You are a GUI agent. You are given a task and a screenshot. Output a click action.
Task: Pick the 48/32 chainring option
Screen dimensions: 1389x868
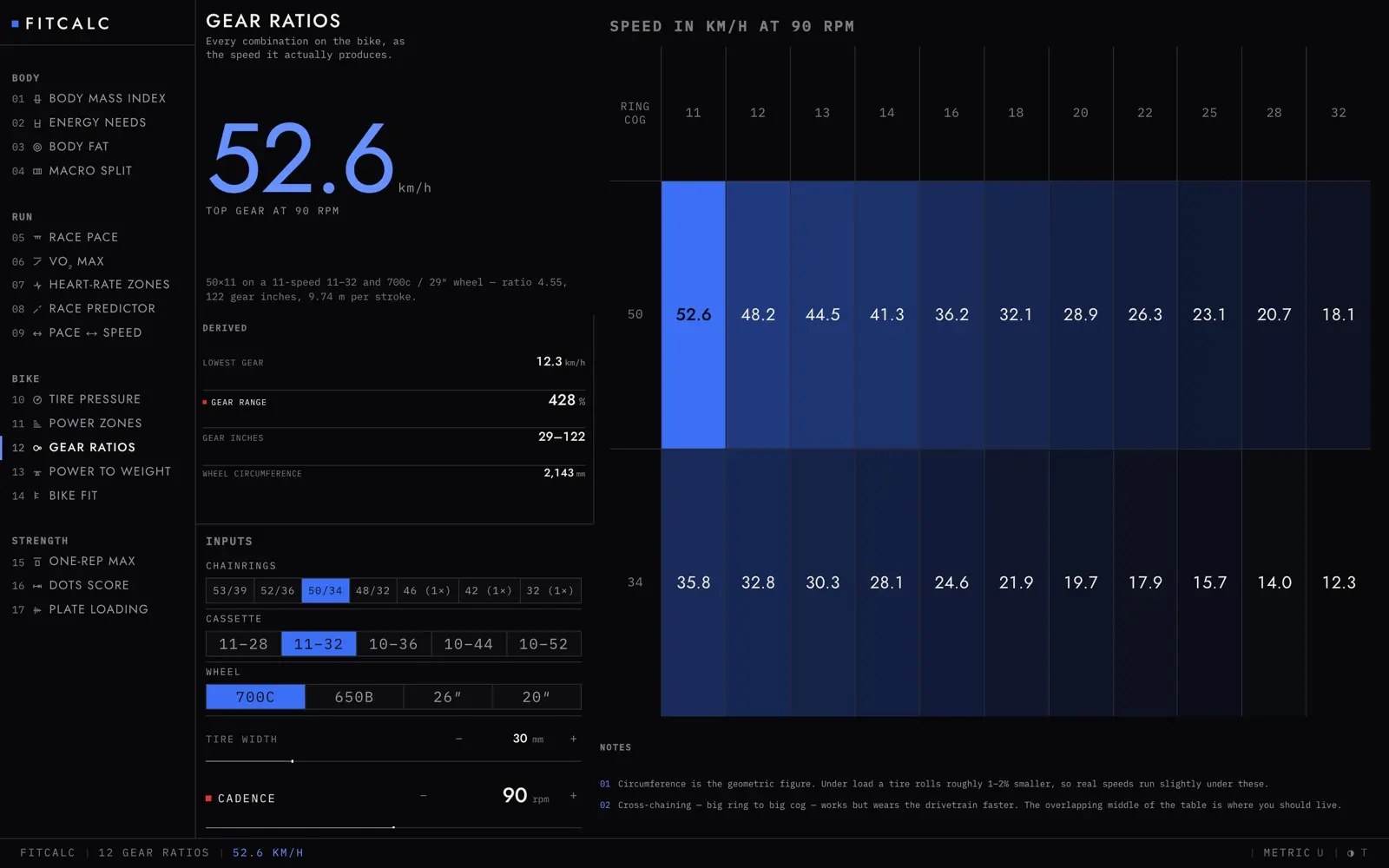pos(373,591)
